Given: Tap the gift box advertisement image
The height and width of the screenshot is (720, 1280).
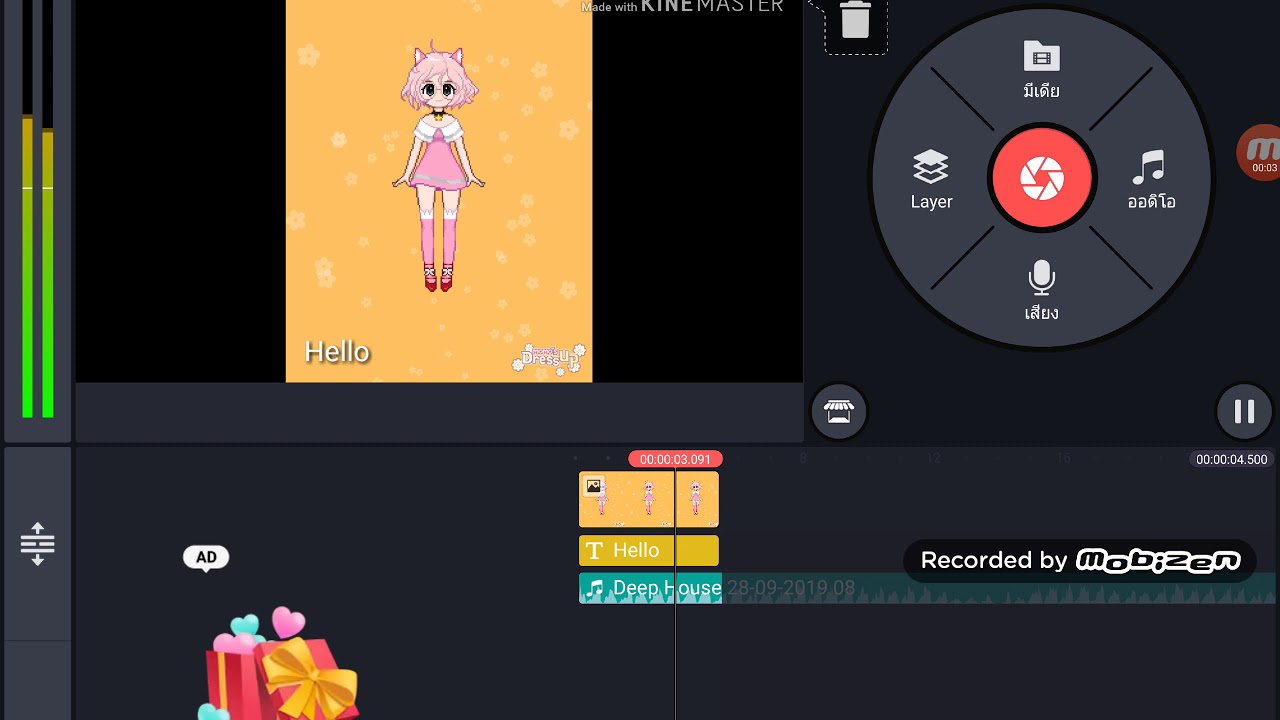Looking at the screenshot, I should click(x=282, y=665).
